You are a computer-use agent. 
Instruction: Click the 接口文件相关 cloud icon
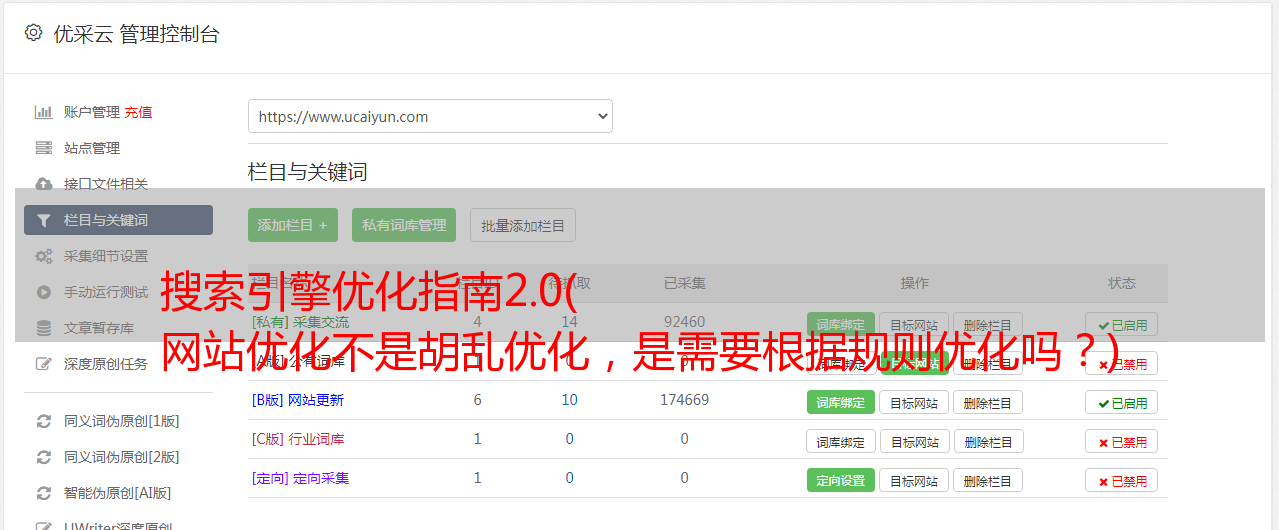click(44, 184)
